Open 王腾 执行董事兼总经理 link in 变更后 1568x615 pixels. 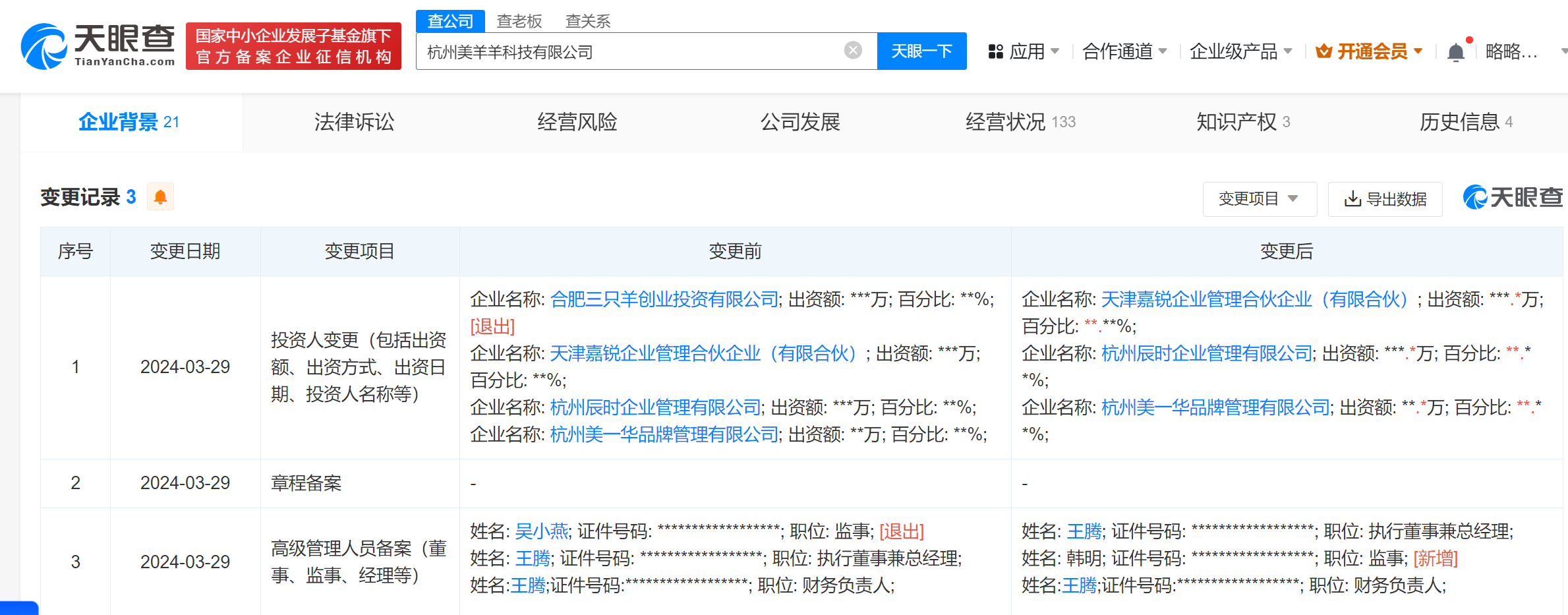tap(1084, 531)
